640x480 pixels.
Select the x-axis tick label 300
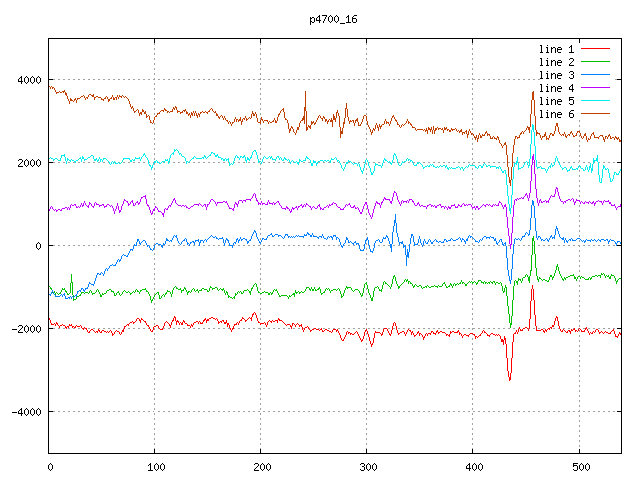pyautogui.click(x=366, y=466)
